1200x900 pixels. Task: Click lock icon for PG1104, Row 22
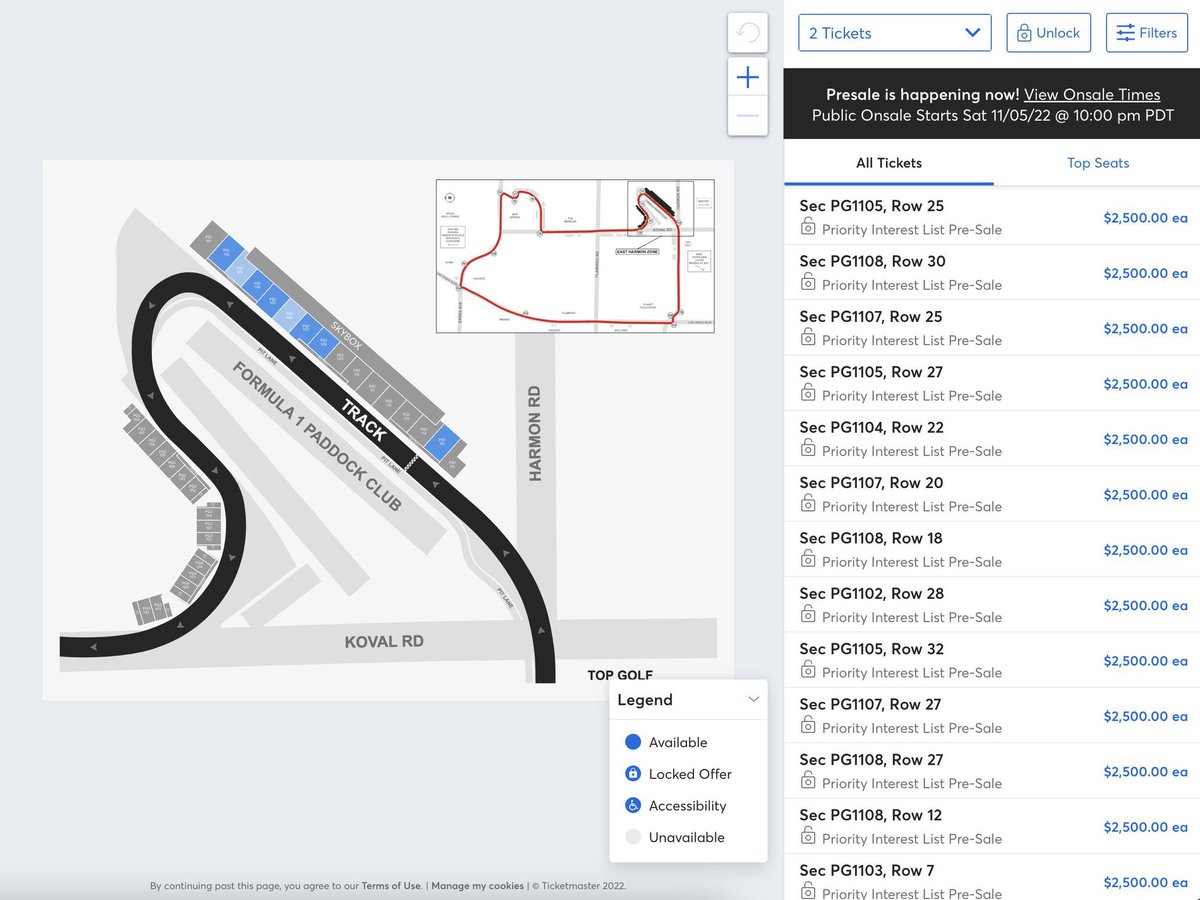click(x=808, y=450)
